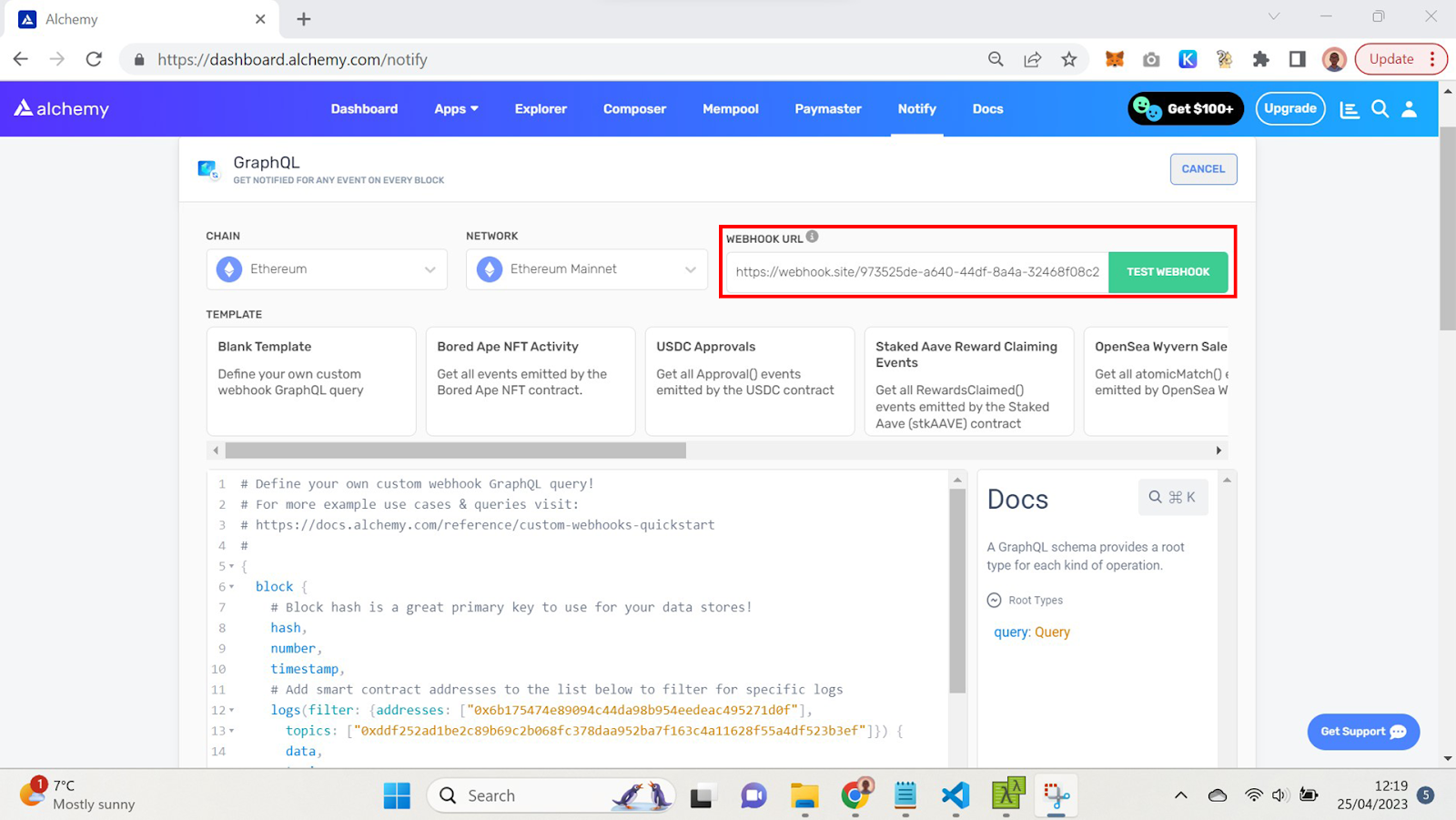
Task: Expand the Chain Ethereum dropdown
Action: click(327, 269)
